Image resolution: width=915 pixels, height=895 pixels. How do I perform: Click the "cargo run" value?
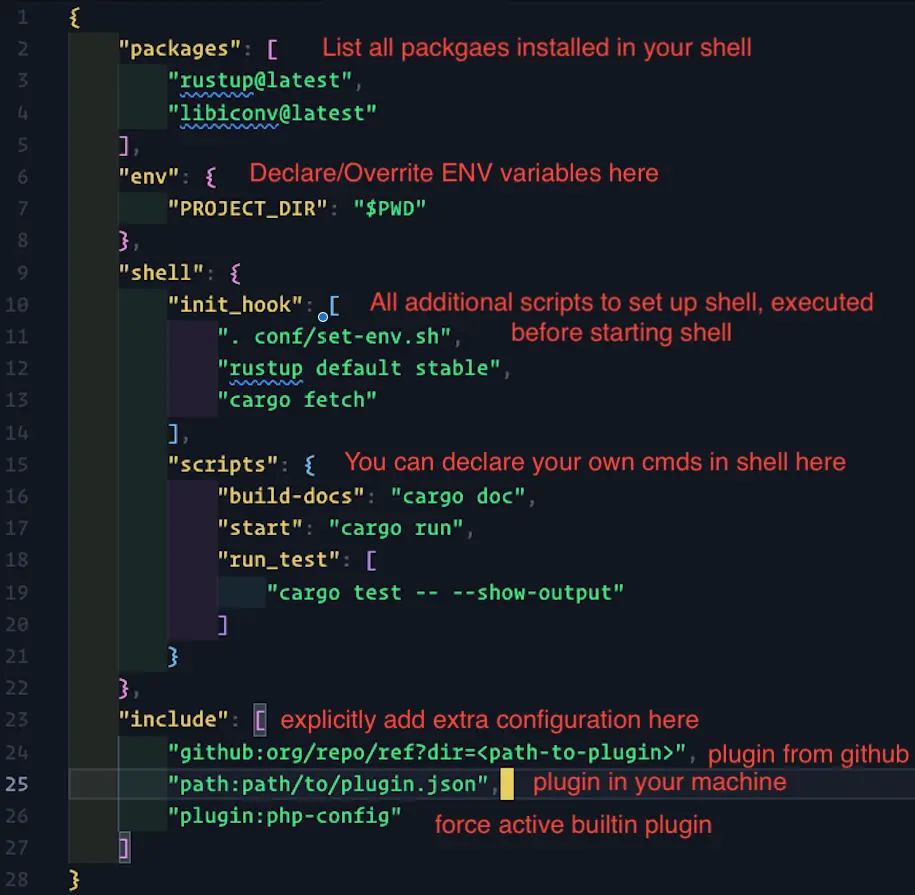pyautogui.click(x=396, y=529)
